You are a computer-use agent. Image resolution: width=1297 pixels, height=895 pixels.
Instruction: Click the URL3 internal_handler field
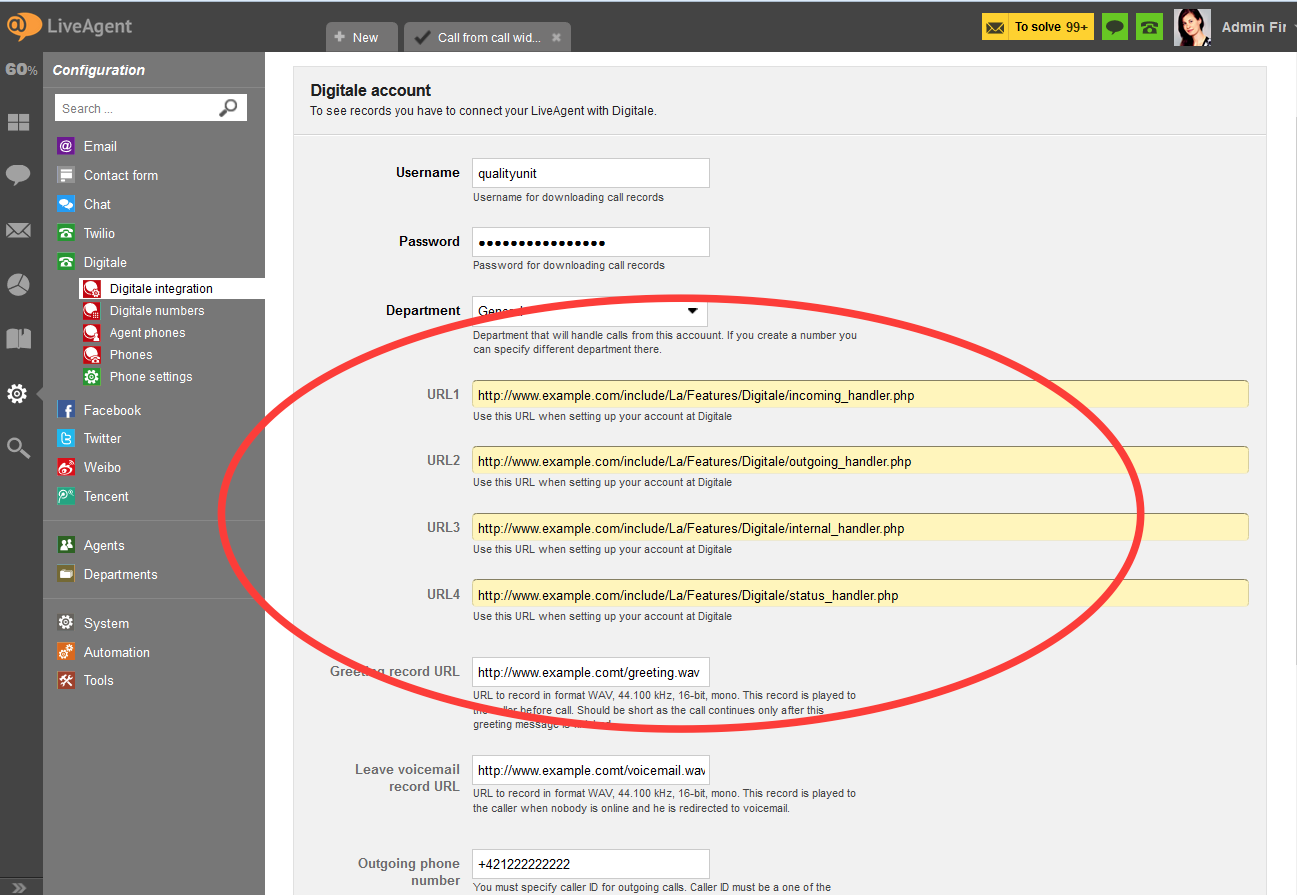point(860,527)
